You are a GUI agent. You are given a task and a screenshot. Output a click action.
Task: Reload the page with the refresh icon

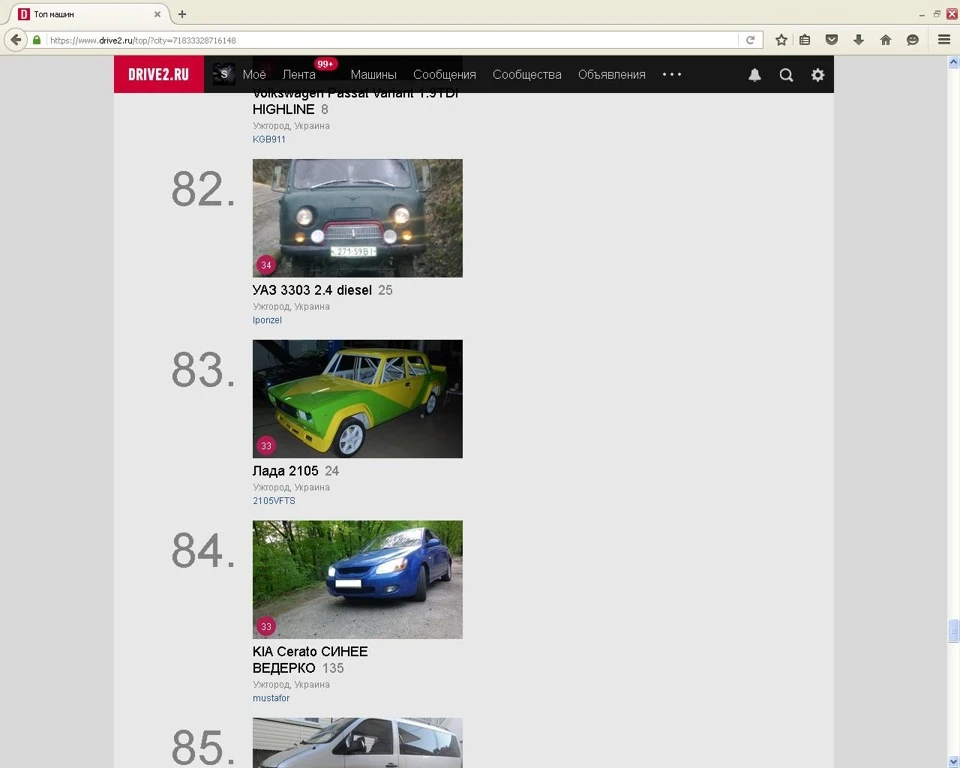coord(750,40)
